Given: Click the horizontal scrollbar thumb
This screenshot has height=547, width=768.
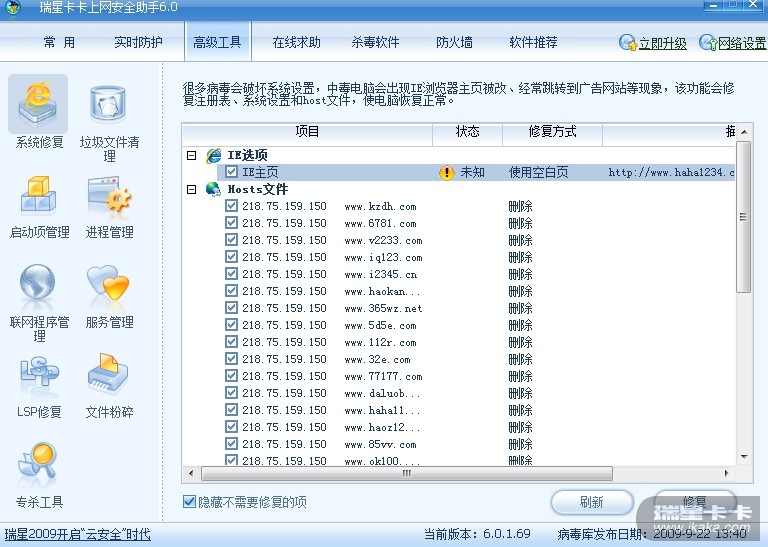Looking at the screenshot, I should [x=407, y=473].
